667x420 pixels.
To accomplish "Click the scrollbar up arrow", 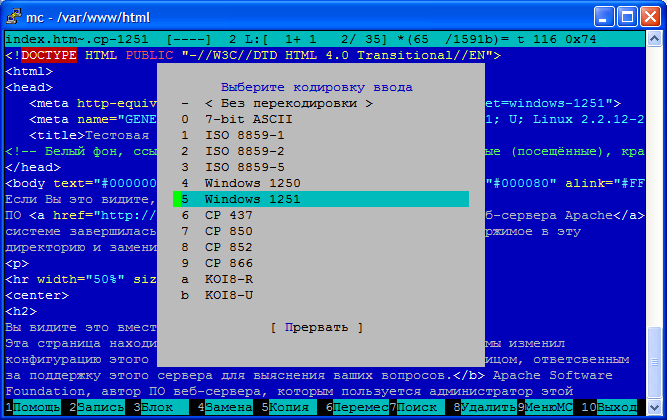I will coord(653,40).
